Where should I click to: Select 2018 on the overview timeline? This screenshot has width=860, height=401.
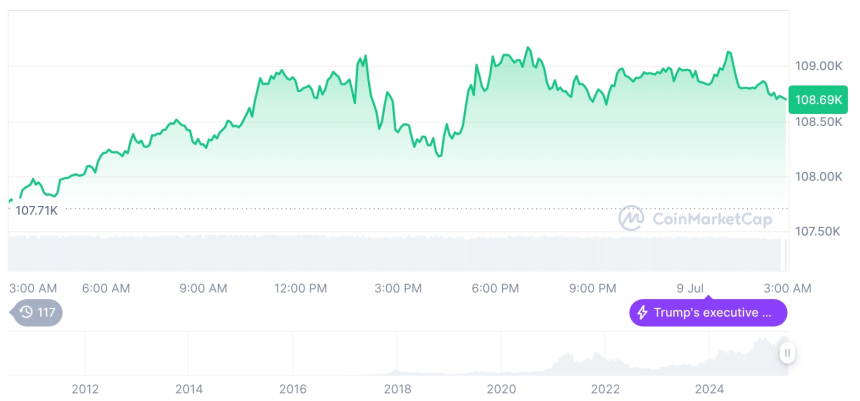point(397,388)
